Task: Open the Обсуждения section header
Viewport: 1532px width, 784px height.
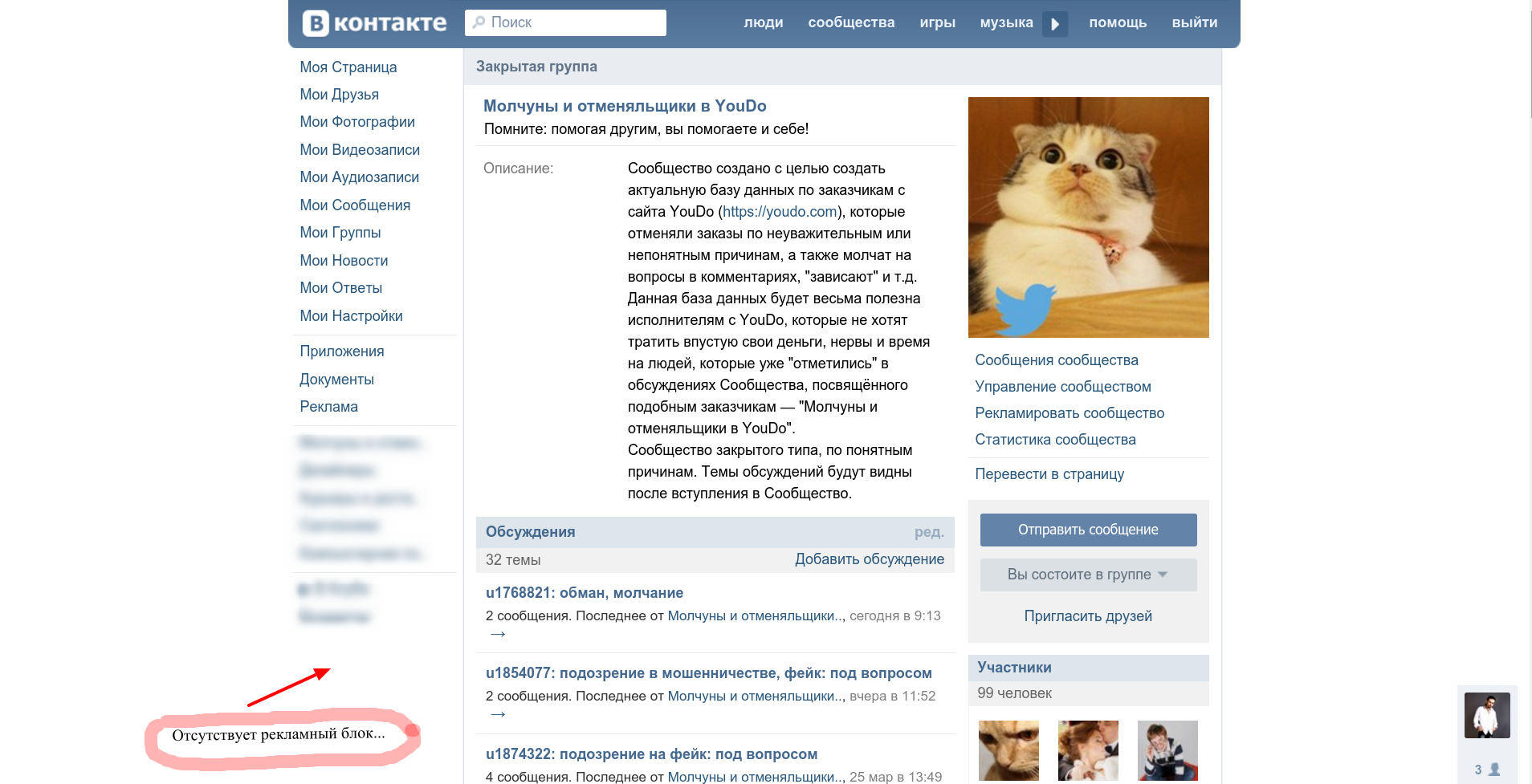Action: click(x=530, y=532)
